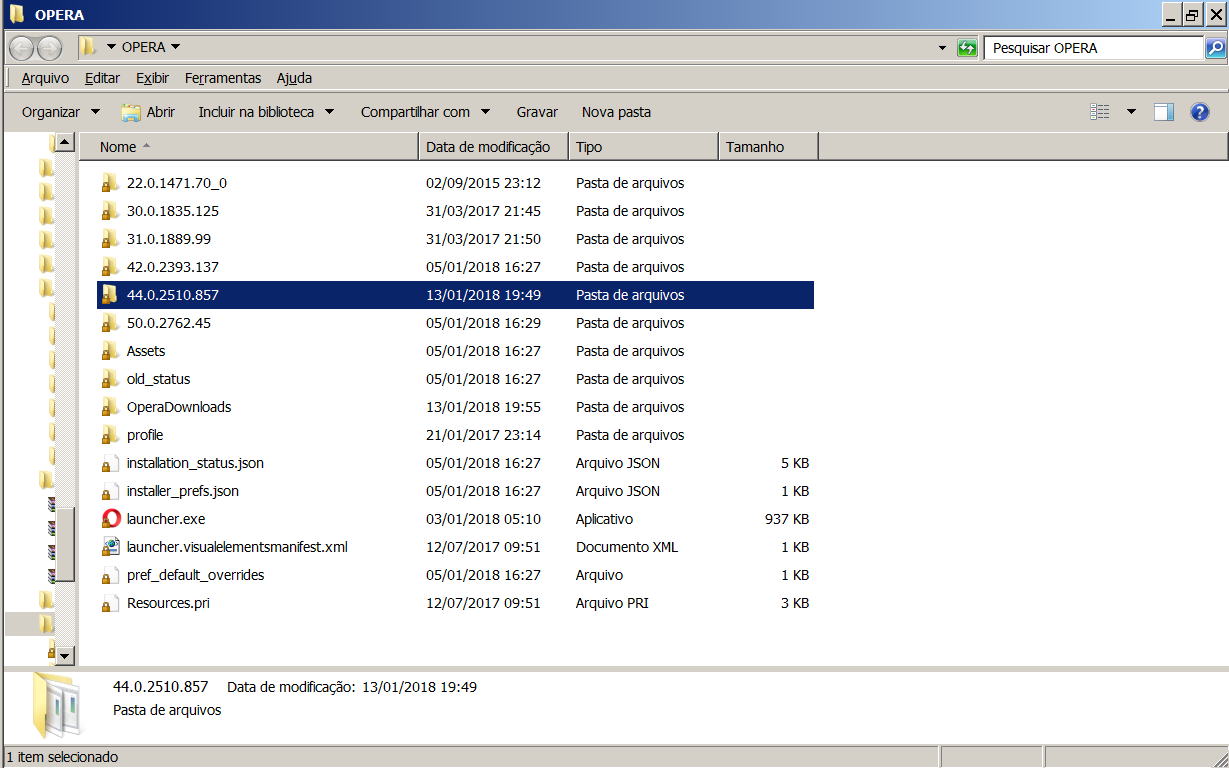Click the sidebar scroll down arrow
This screenshot has width=1229, height=768.
[x=65, y=656]
